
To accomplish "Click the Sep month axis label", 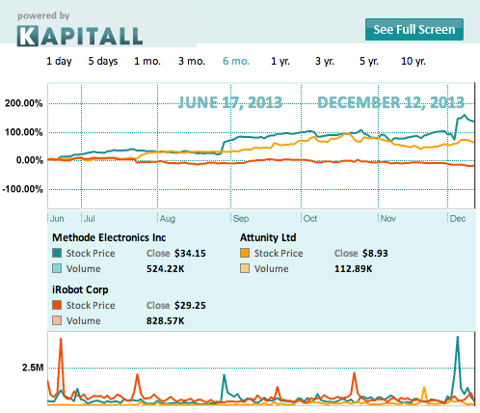I will click(x=241, y=219).
